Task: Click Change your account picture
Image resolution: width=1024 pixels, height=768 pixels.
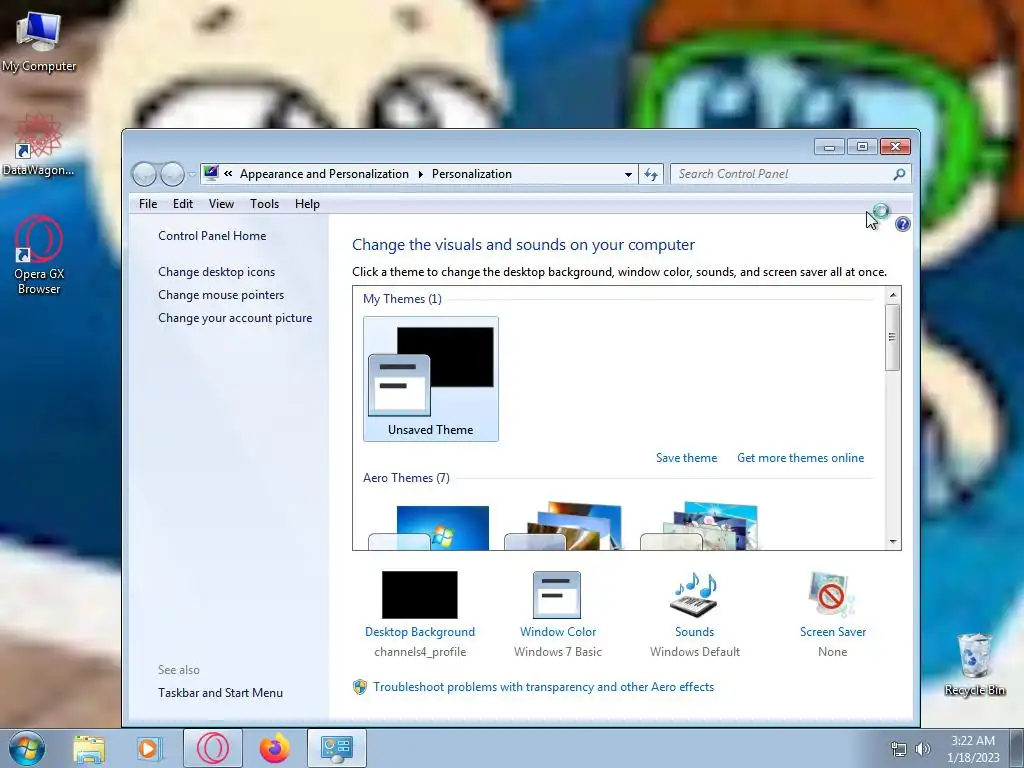Action: coord(235,318)
